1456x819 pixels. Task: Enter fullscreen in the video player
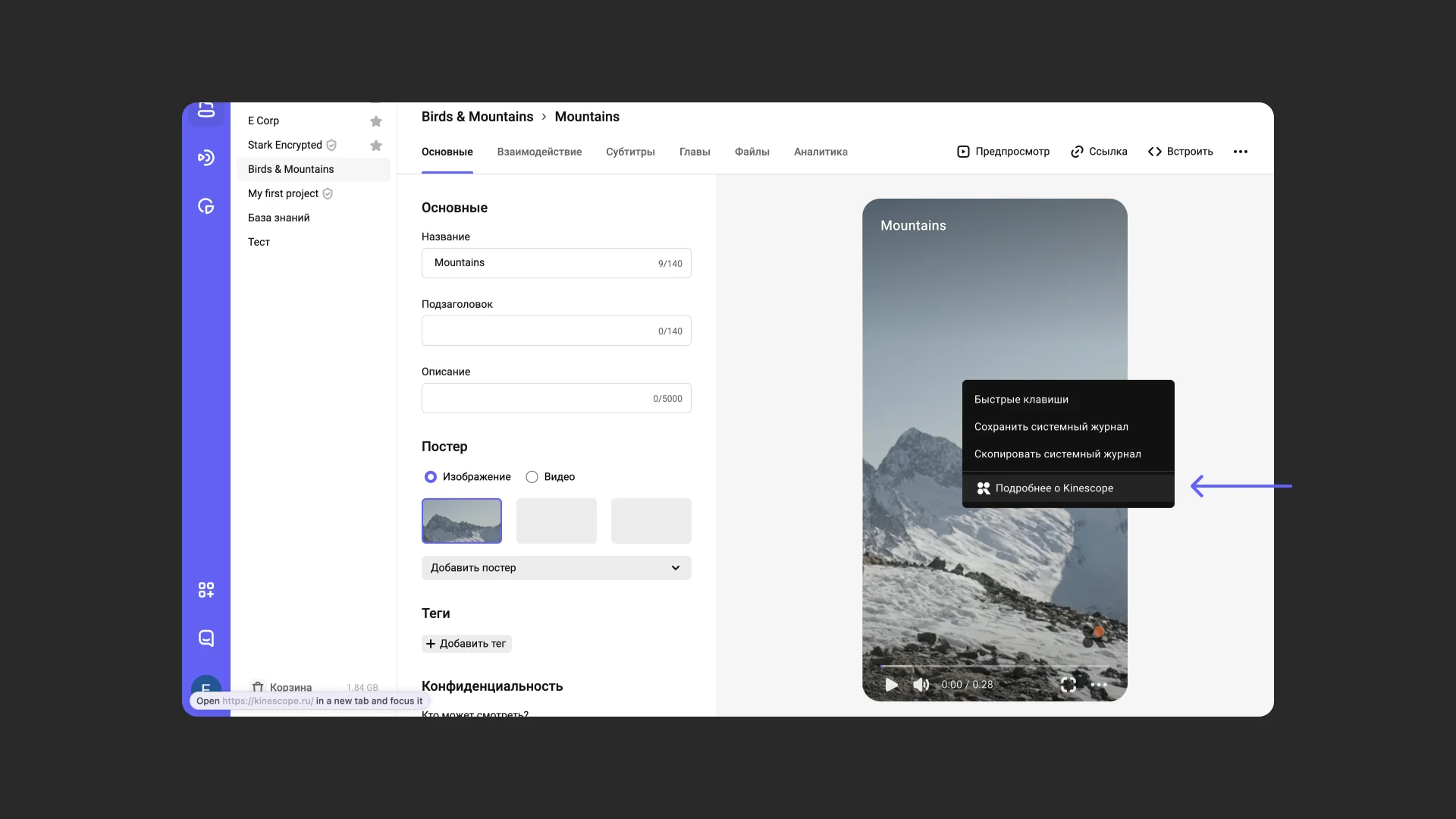(1068, 685)
